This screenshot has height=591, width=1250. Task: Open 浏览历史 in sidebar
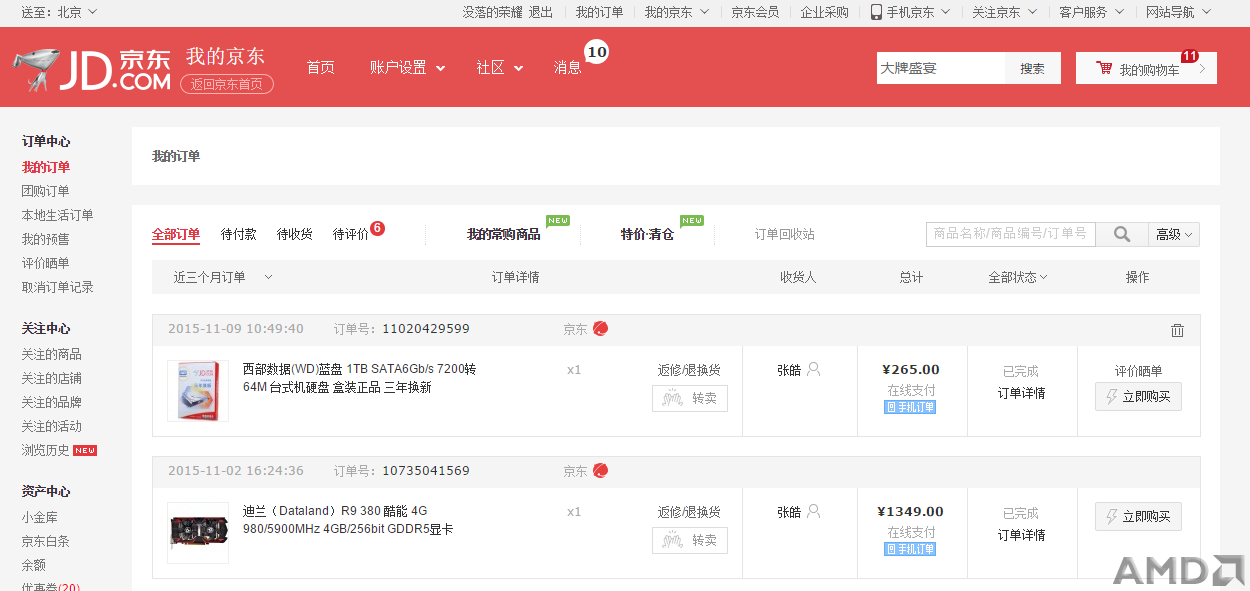[46, 450]
